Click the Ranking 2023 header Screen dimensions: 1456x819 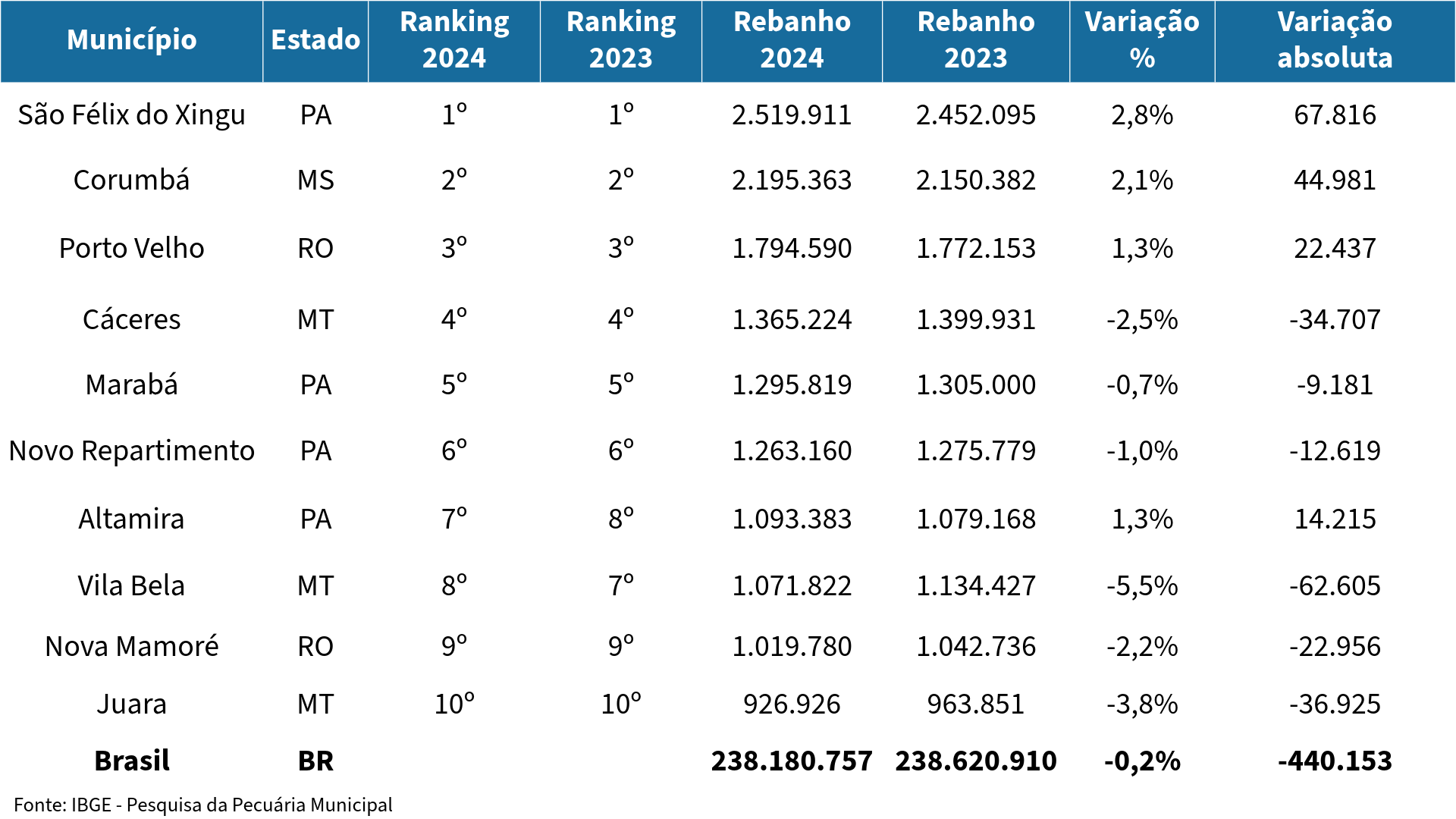coord(621,41)
